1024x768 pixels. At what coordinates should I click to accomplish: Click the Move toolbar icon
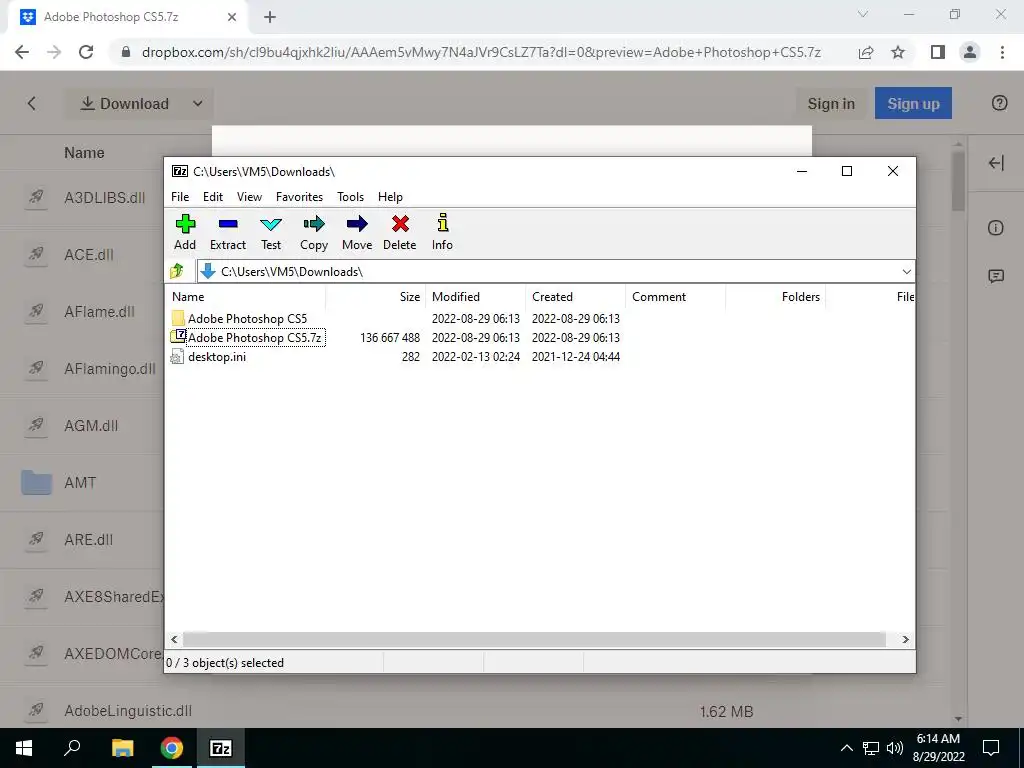coord(357,232)
